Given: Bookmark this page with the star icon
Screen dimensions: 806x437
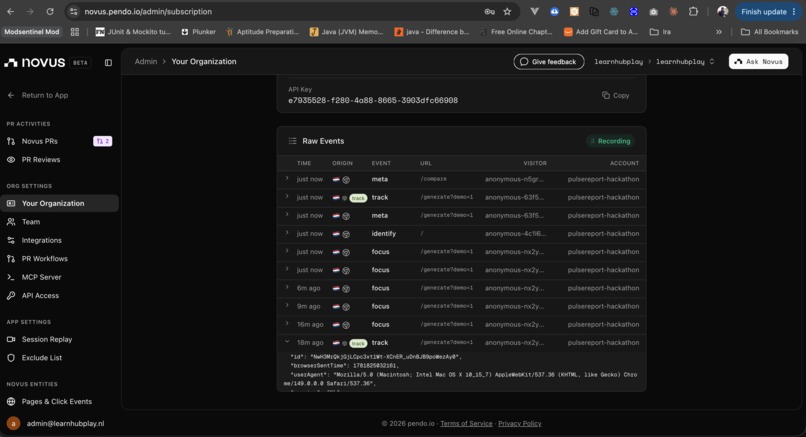Looking at the screenshot, I should tap(507, 11).
